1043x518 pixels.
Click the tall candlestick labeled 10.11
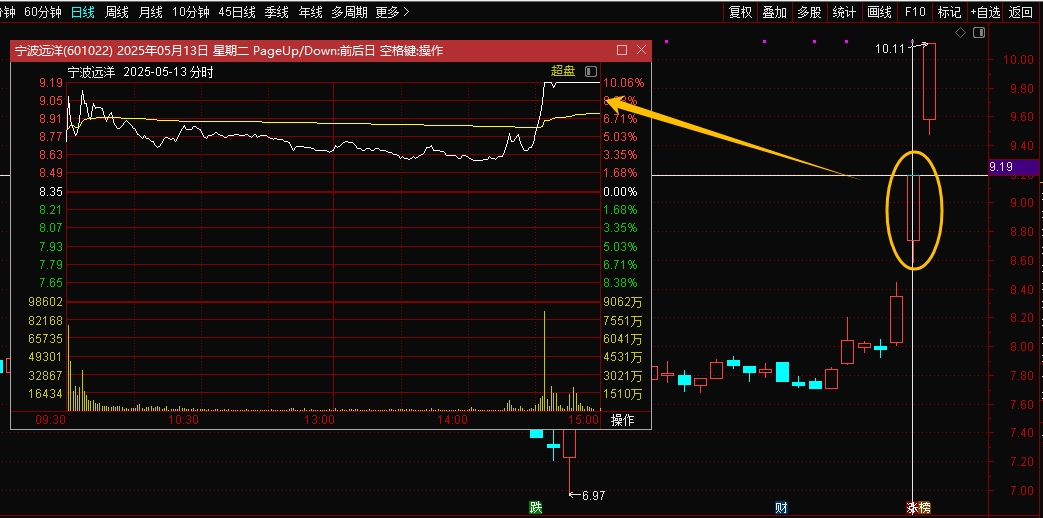tap(929, 81)
